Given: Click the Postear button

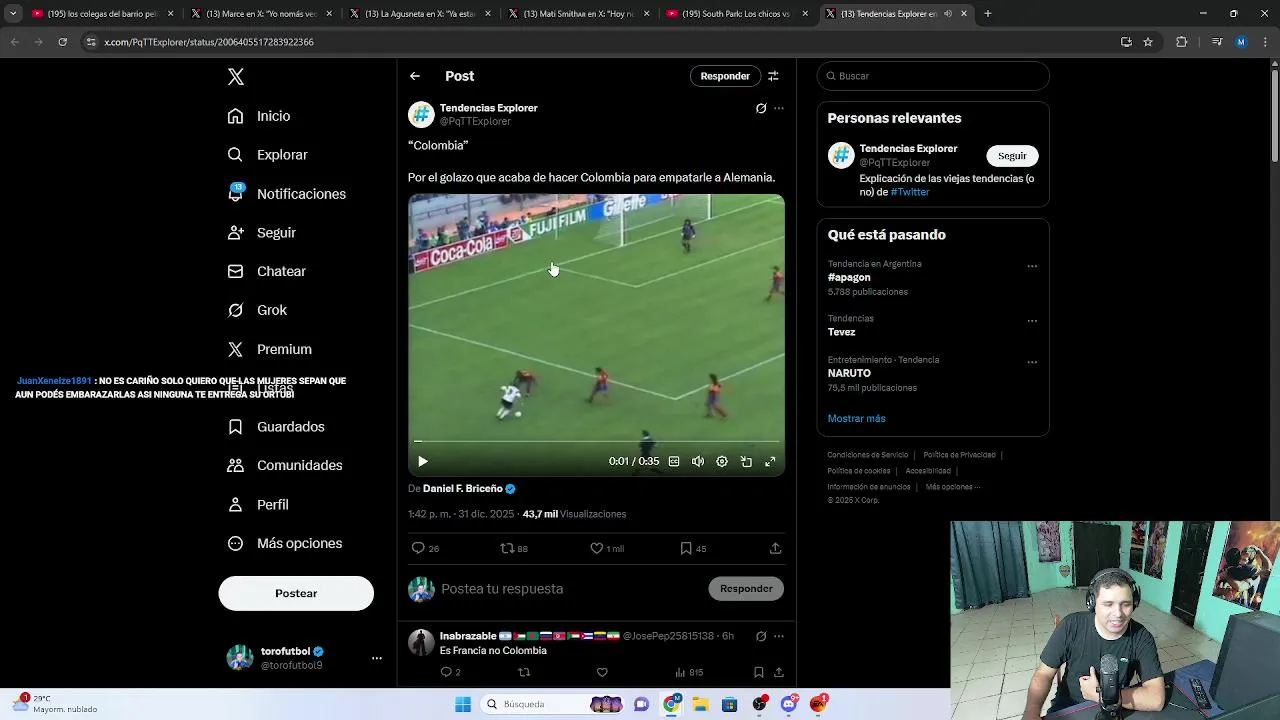Looking at the screenshot, I should pyautogui.click(x=296, y=593).
